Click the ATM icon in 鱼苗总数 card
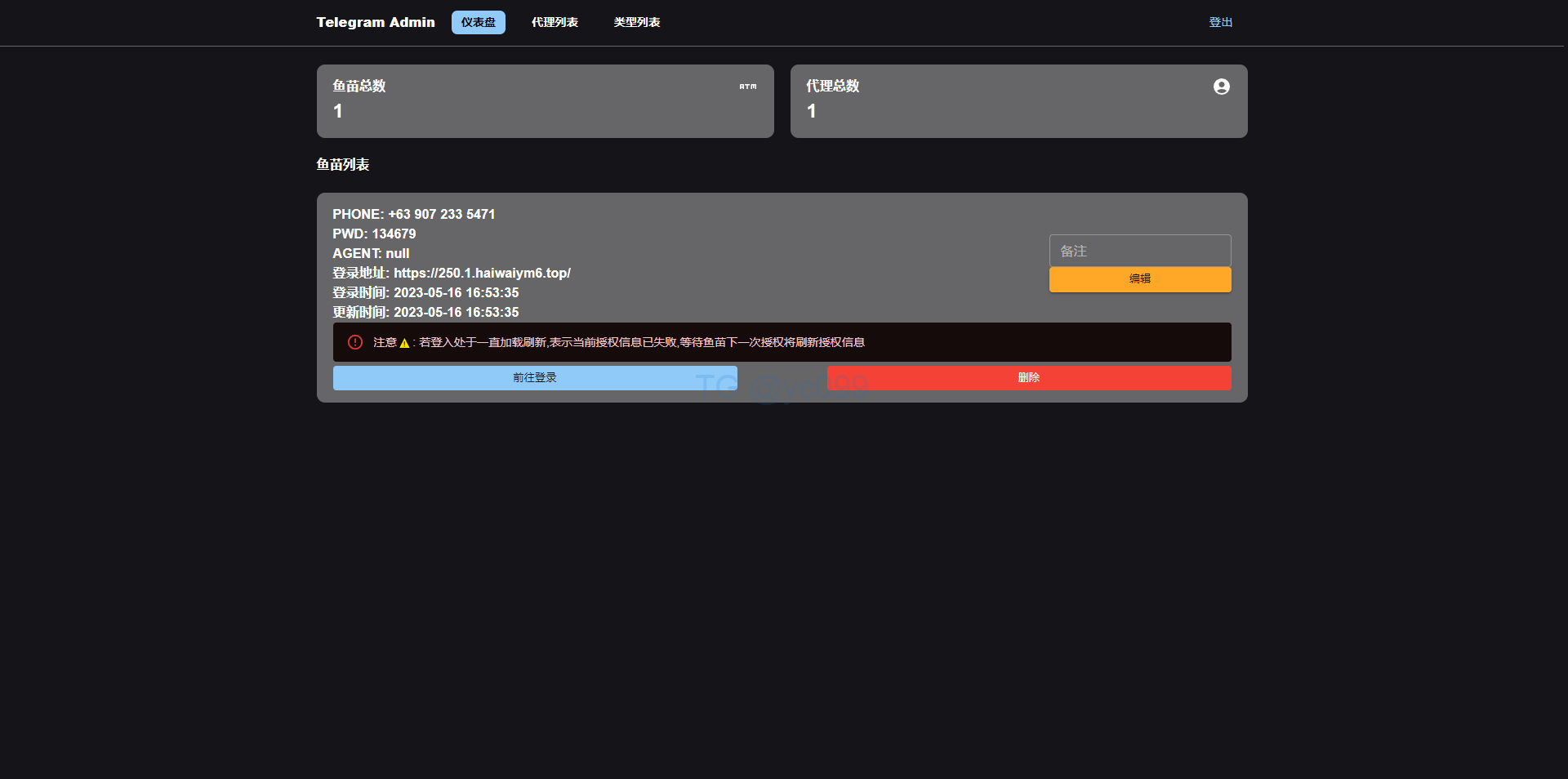Viewport: 1568px width, 779px height. tap(748, 87)
